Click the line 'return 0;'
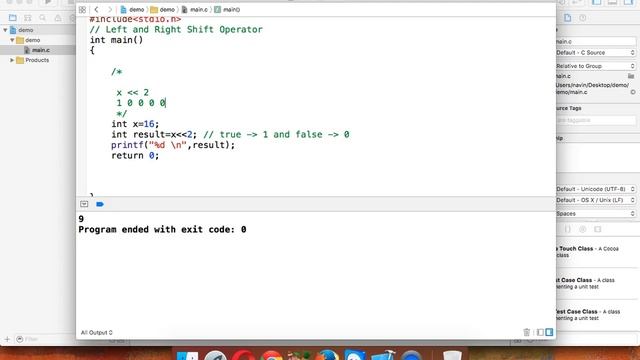The width and height of the screenshot is (640, 360). tap(135, 156)
